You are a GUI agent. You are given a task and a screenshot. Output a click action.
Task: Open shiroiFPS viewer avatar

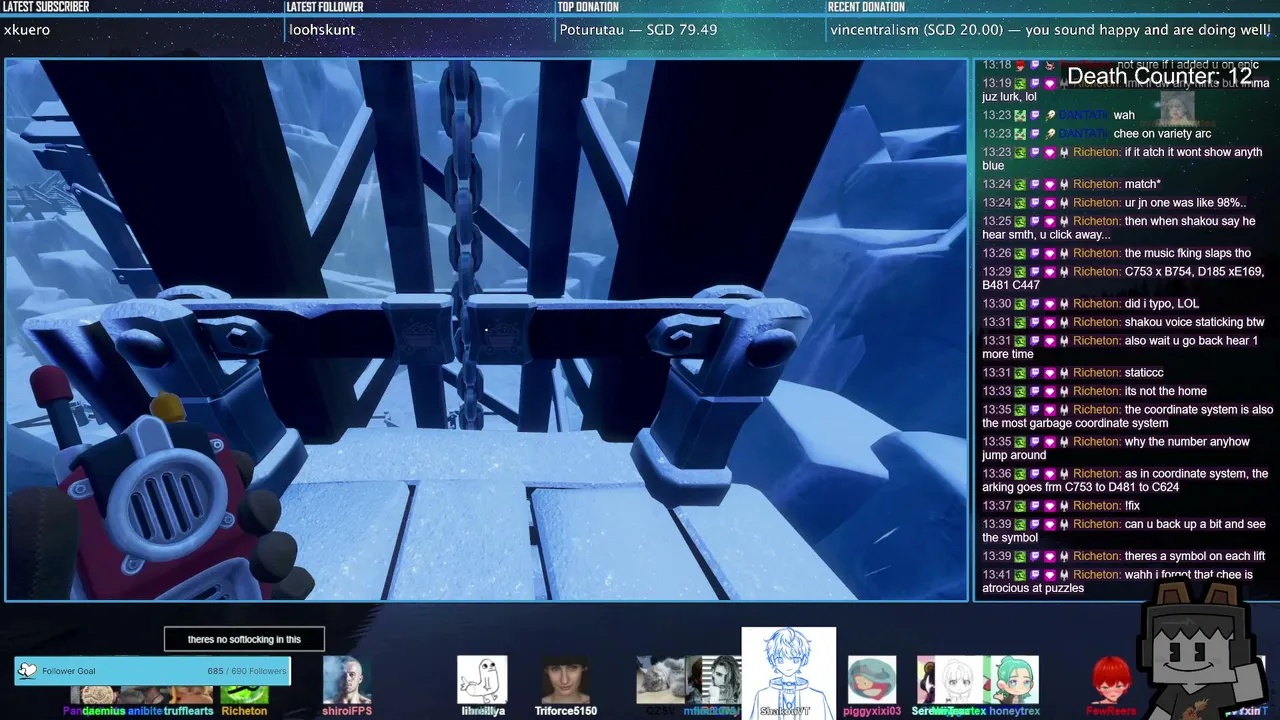[347, 680]
